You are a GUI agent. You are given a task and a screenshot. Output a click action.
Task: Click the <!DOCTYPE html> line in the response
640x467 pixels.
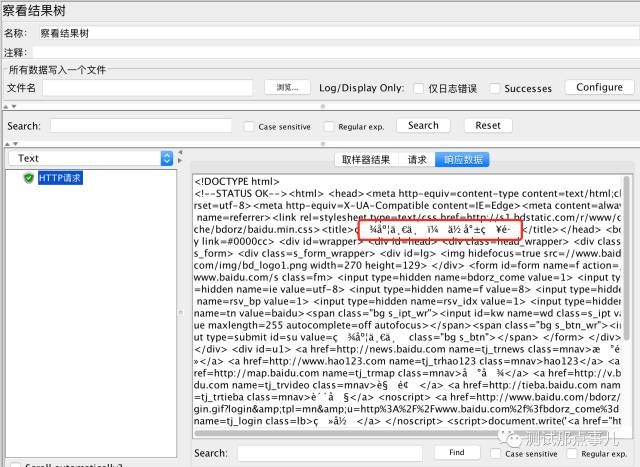tap(237, 181)
